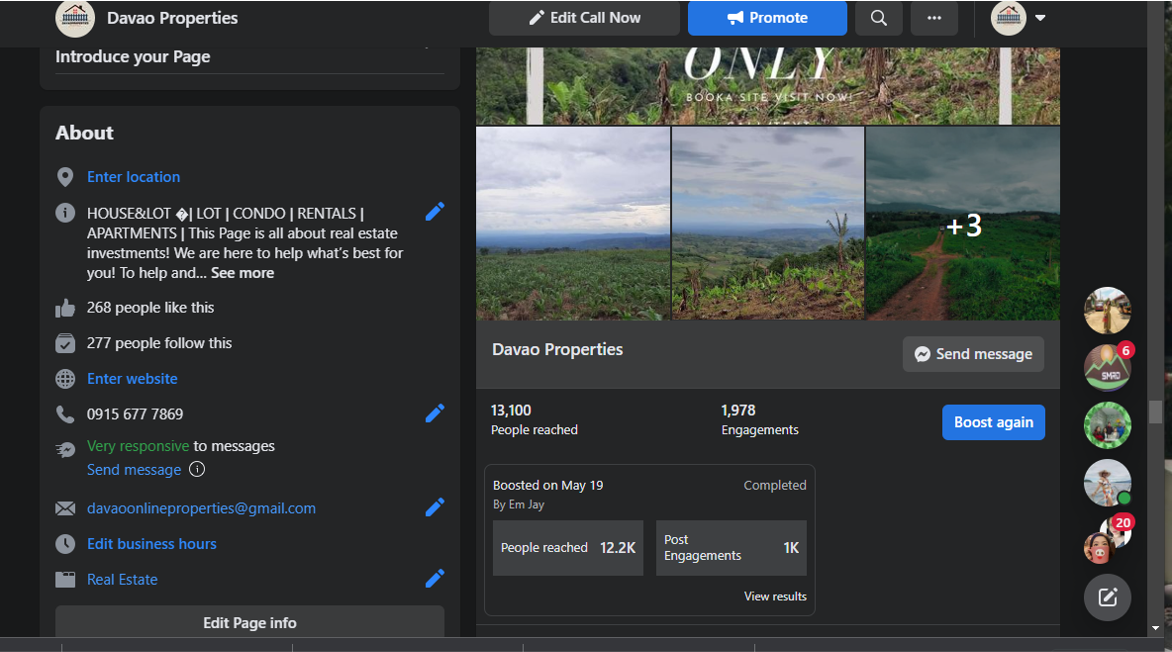Screen dimensions: 1172x652
Task: Click the scrollbar down arrow
Action: pos(1156,628)
